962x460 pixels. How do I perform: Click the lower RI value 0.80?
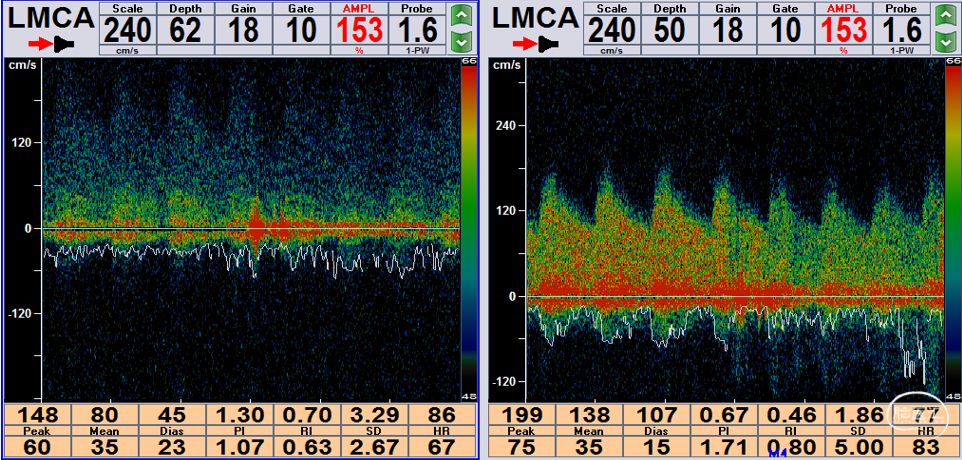[791, 446]
